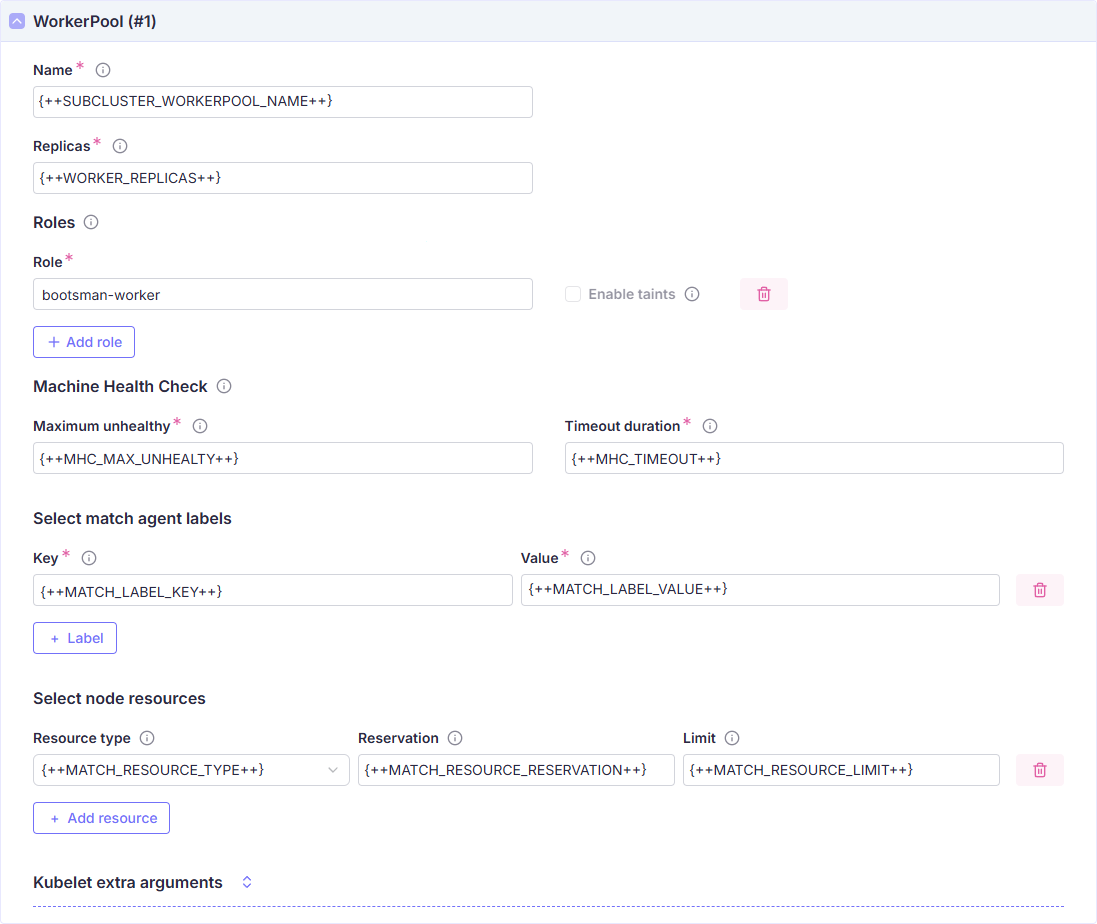1097x924 pixels.
Task: Expand Kubelet extra arguments section
Action: pos(247,882)
